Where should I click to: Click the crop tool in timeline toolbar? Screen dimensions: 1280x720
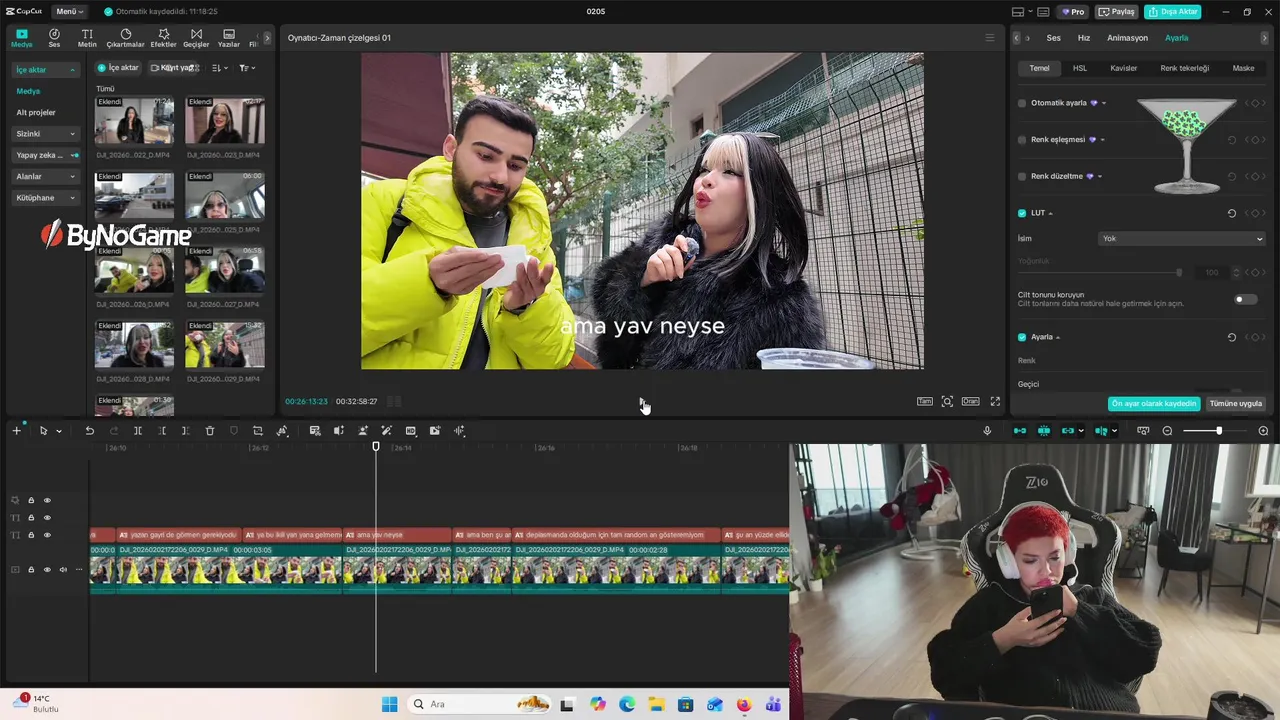pos(257,431)
